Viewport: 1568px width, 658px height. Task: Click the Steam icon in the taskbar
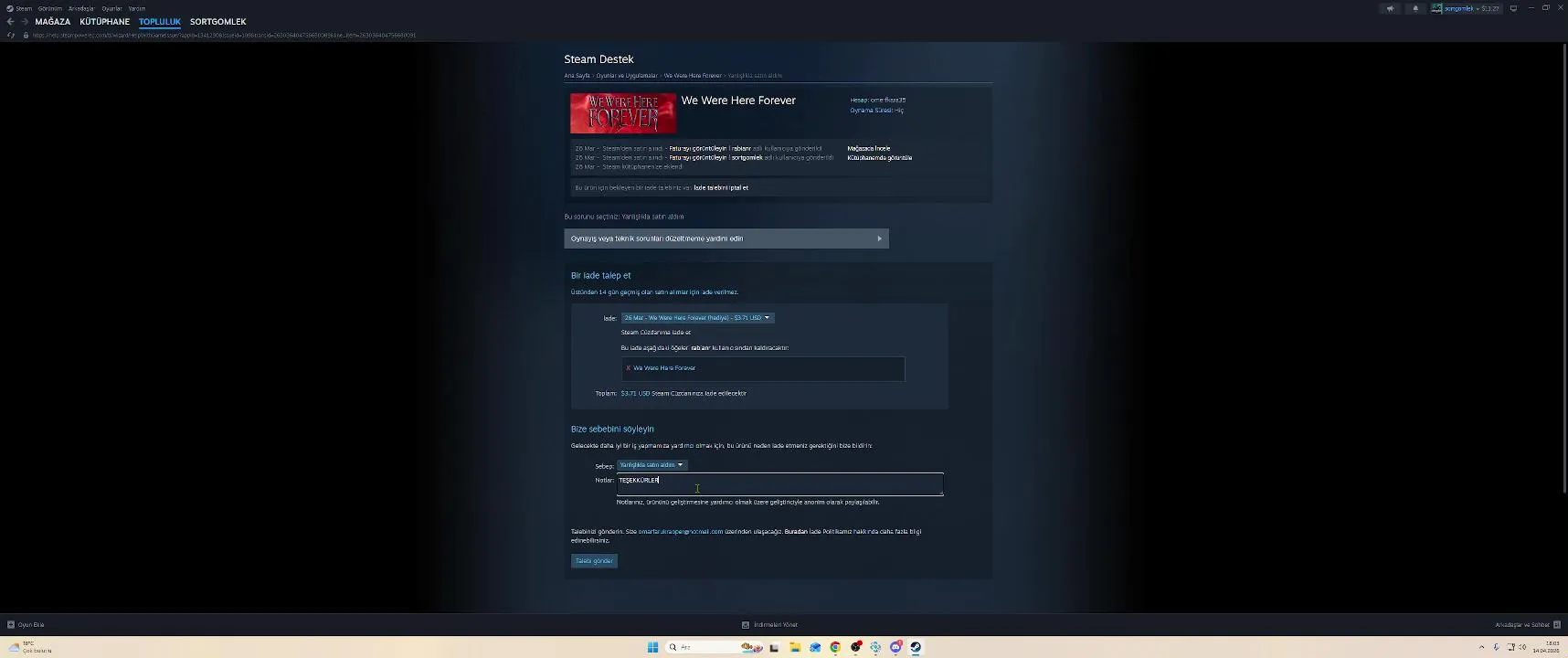(x=916, y=647)
